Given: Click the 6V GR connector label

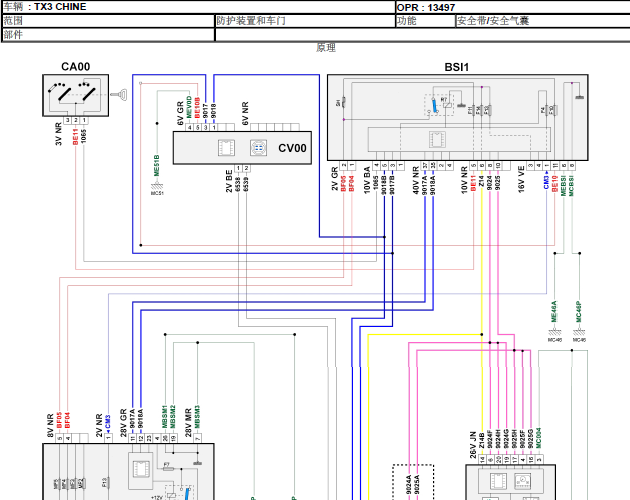Looking at the screenshot, I should 180,113.
